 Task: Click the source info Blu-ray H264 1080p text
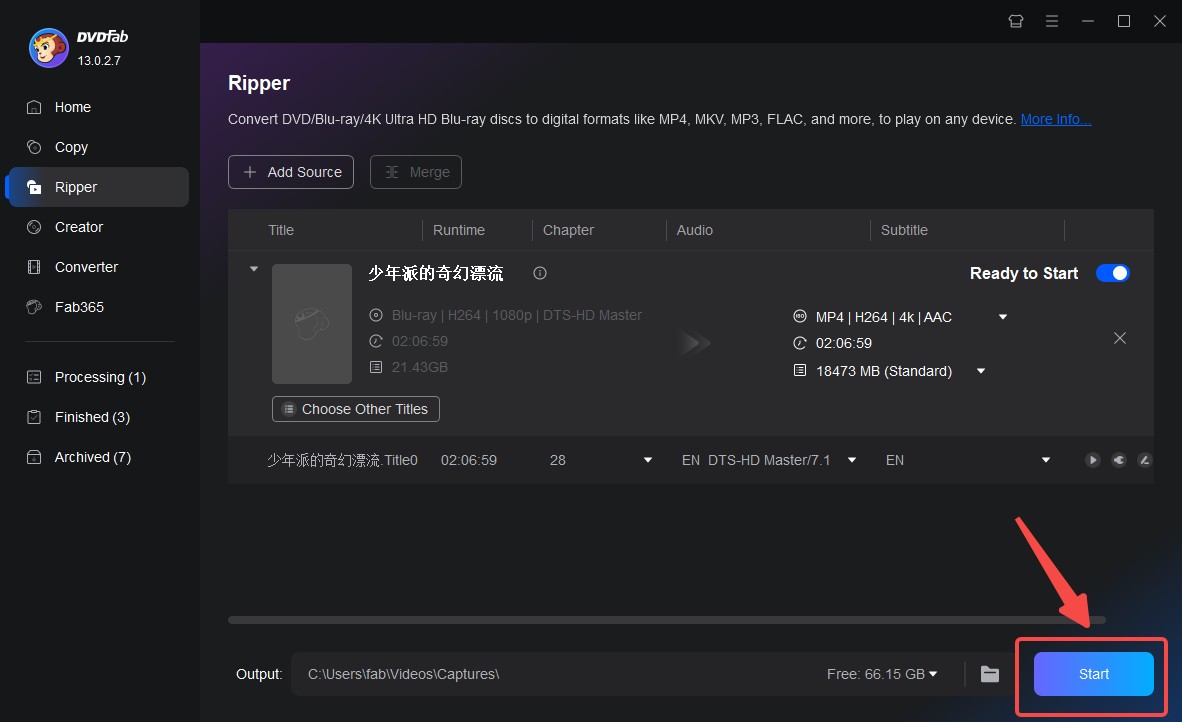click(516, 315)
